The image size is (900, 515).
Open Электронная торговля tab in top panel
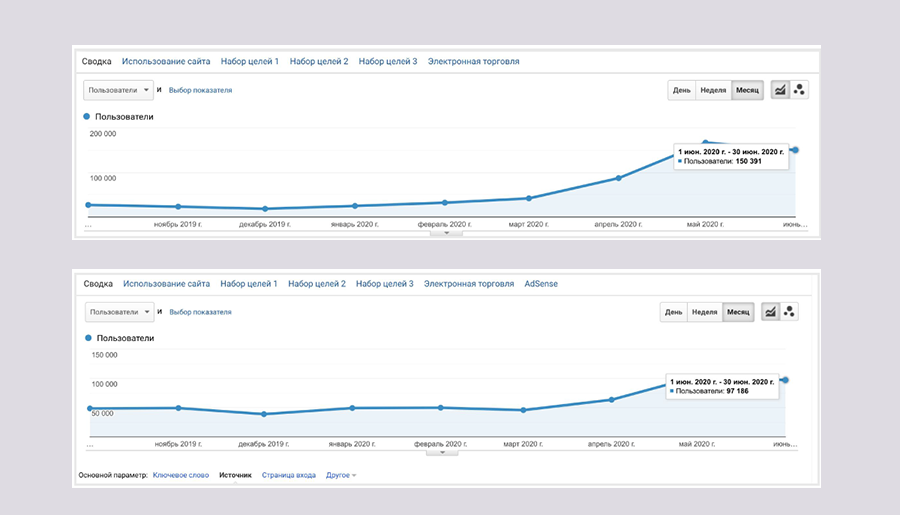pos(474,61)
